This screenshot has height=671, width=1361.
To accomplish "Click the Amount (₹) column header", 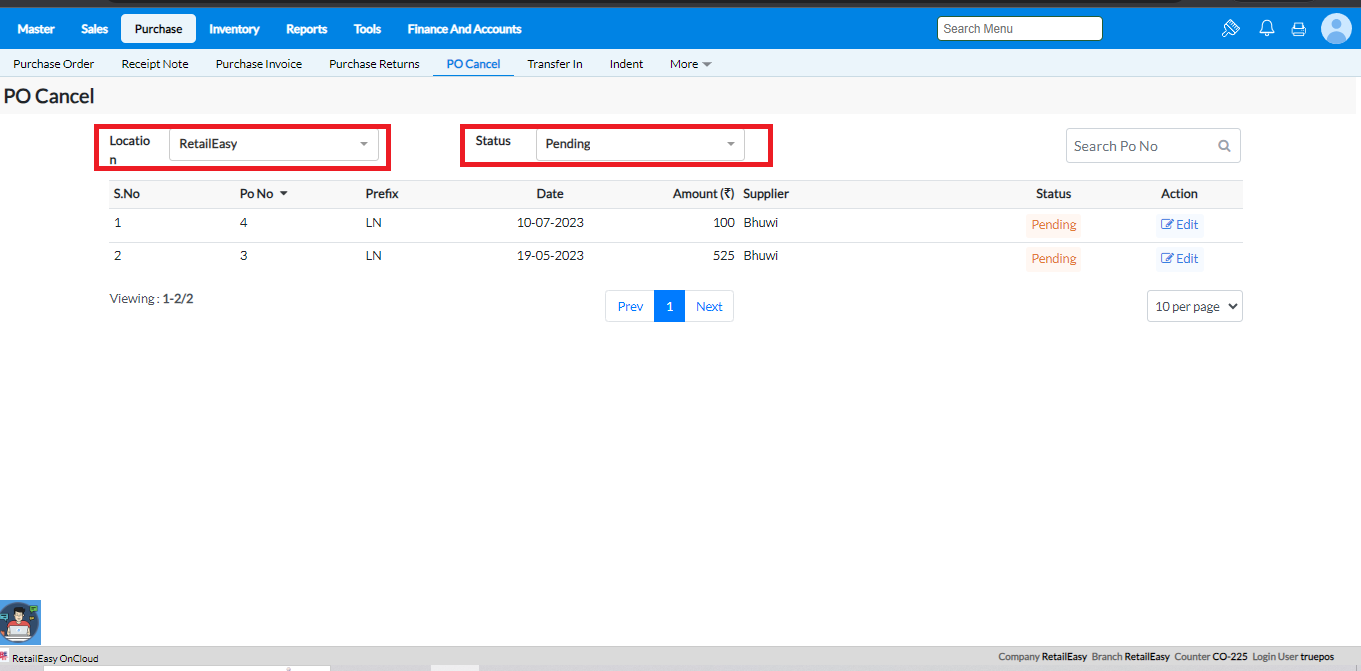I will 704,194.
